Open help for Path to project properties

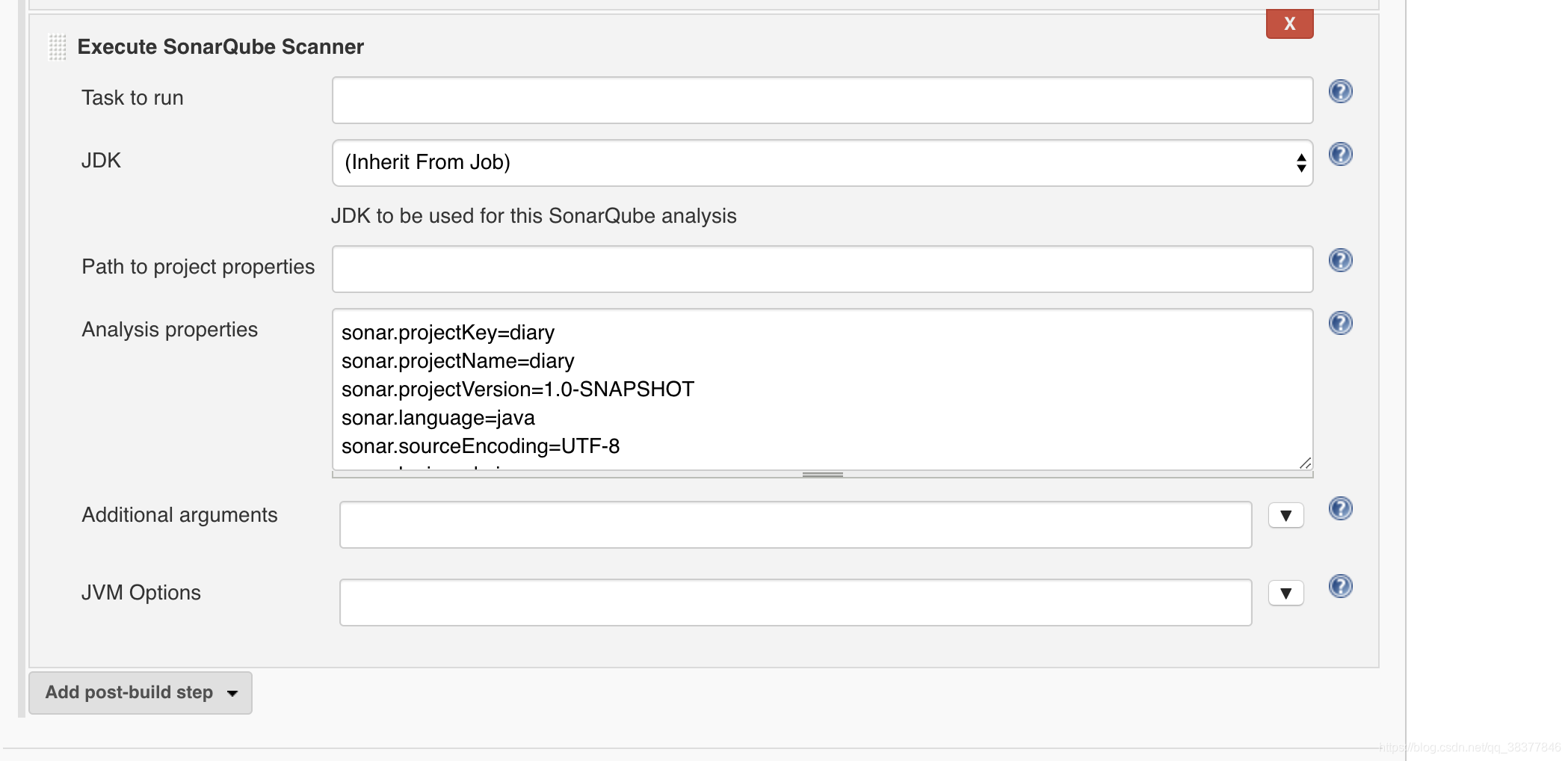point(1340,260)
